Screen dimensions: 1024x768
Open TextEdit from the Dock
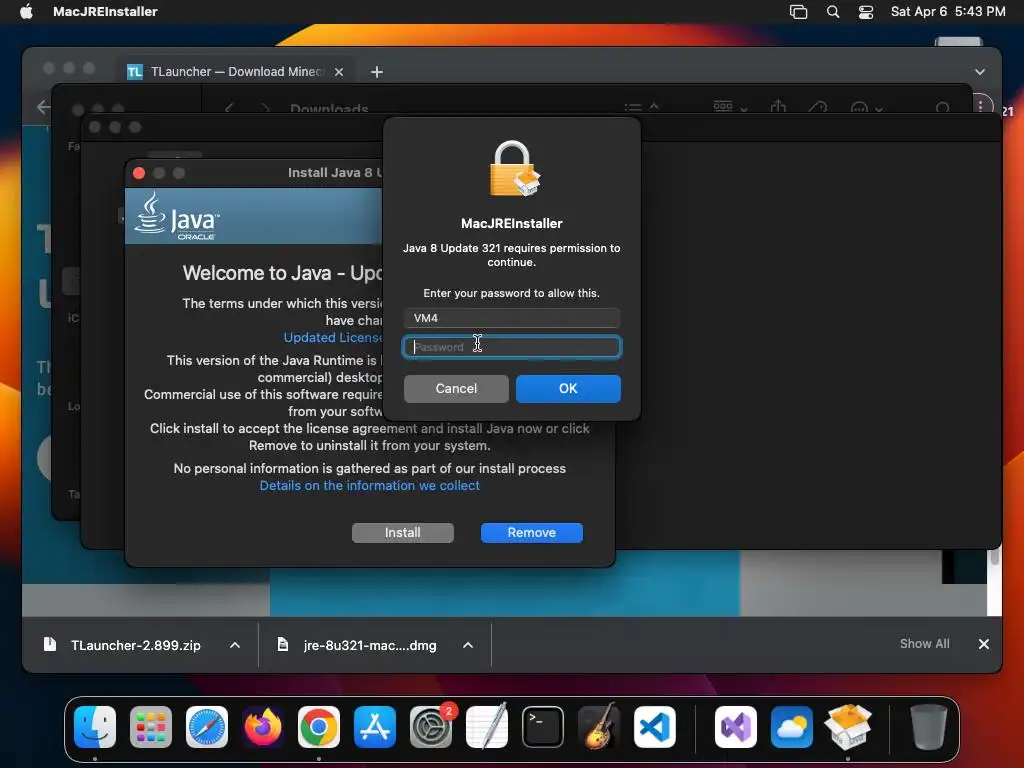pos(487,726)
